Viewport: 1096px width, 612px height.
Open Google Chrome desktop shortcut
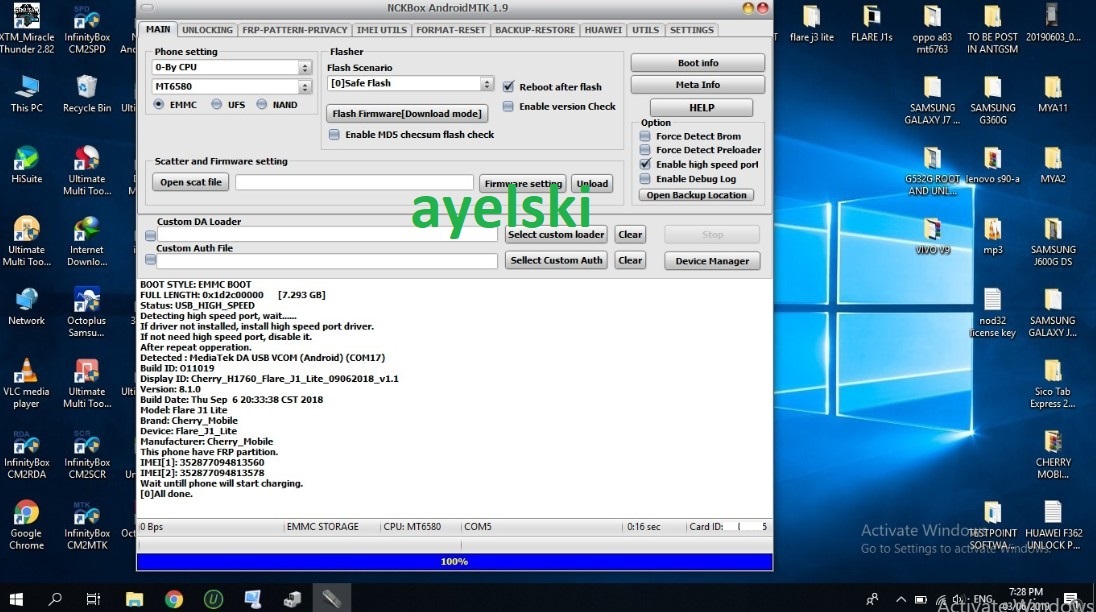click(x=27, y=525)
